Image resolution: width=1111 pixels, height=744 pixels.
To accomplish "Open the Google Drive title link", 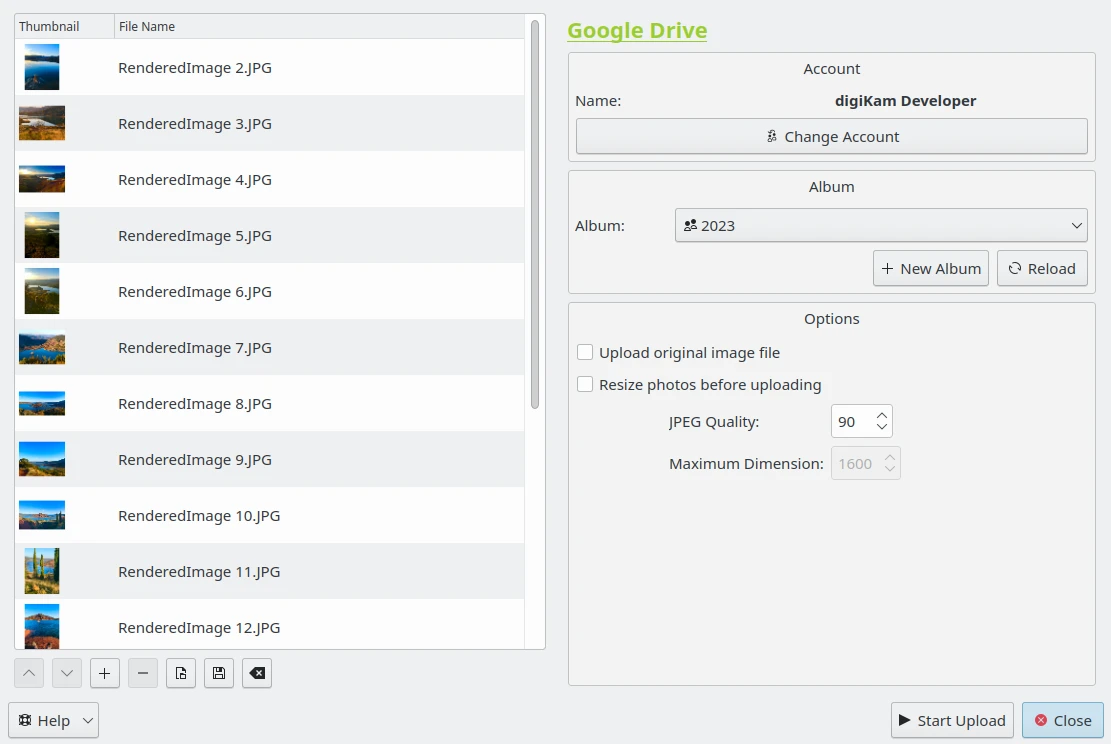I will pyautogui.click(x=637, y=30).
